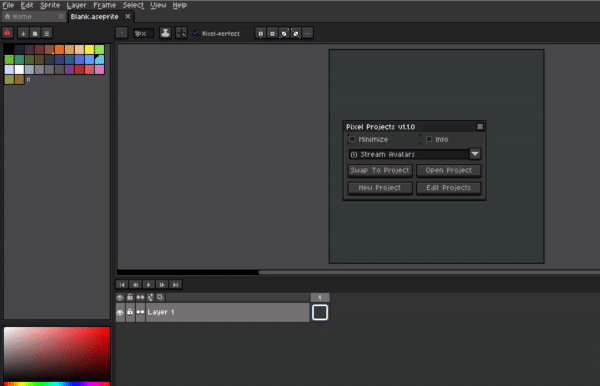
Task: Pick the black palette swatch
Action: (x=9, y=49)
